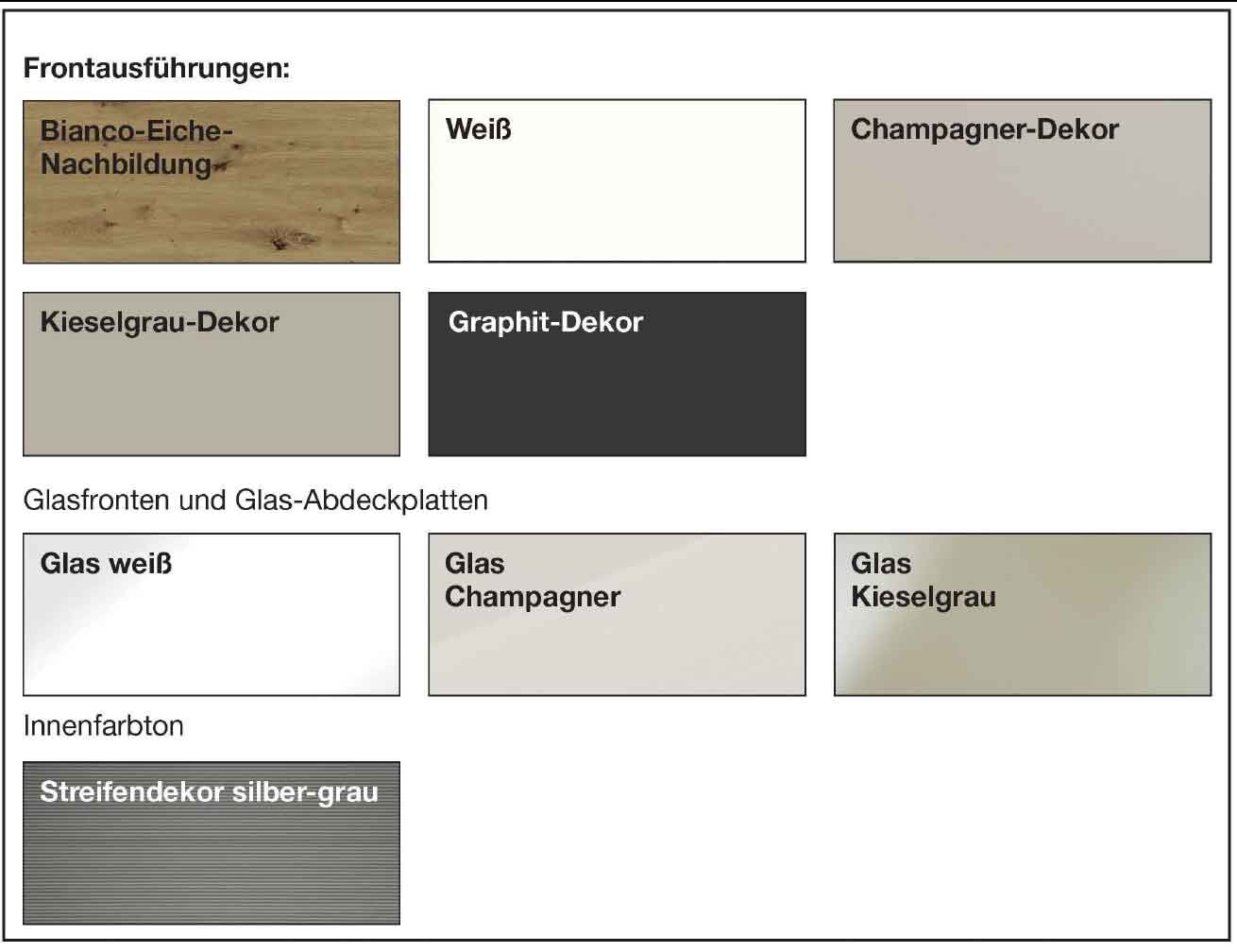Click the 'Streifendekor silber-grau' label text
Viewport: 1237px width, 952px height.
coord(210,791)
